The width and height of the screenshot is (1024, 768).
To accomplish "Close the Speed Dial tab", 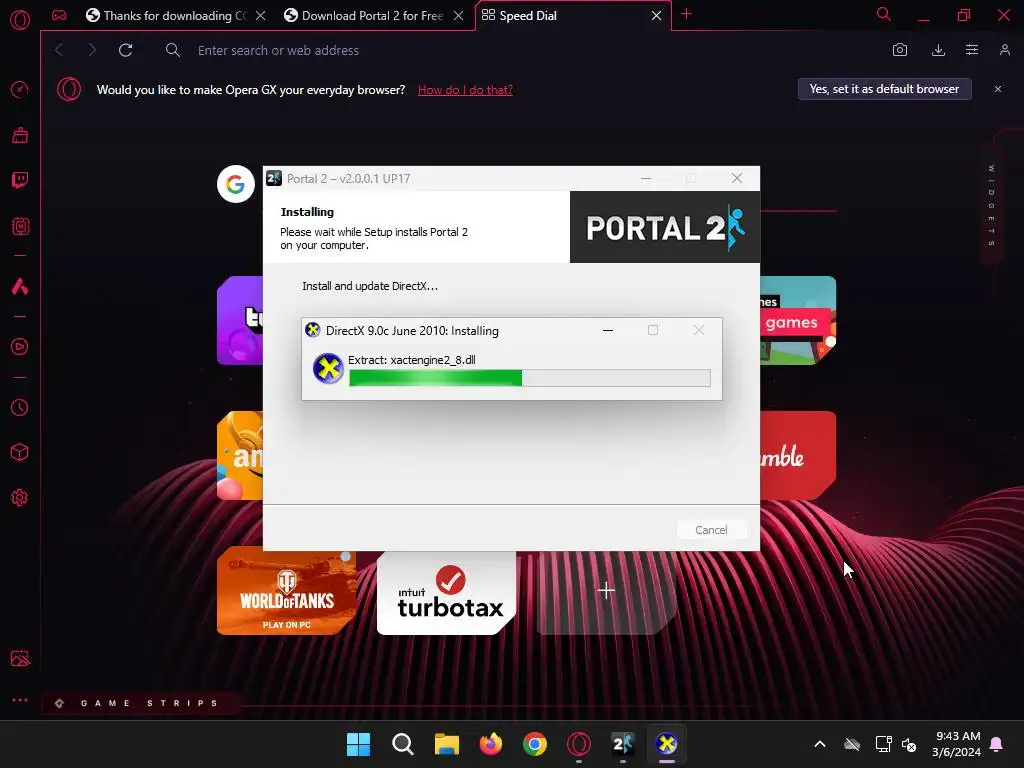I will 656,16.
